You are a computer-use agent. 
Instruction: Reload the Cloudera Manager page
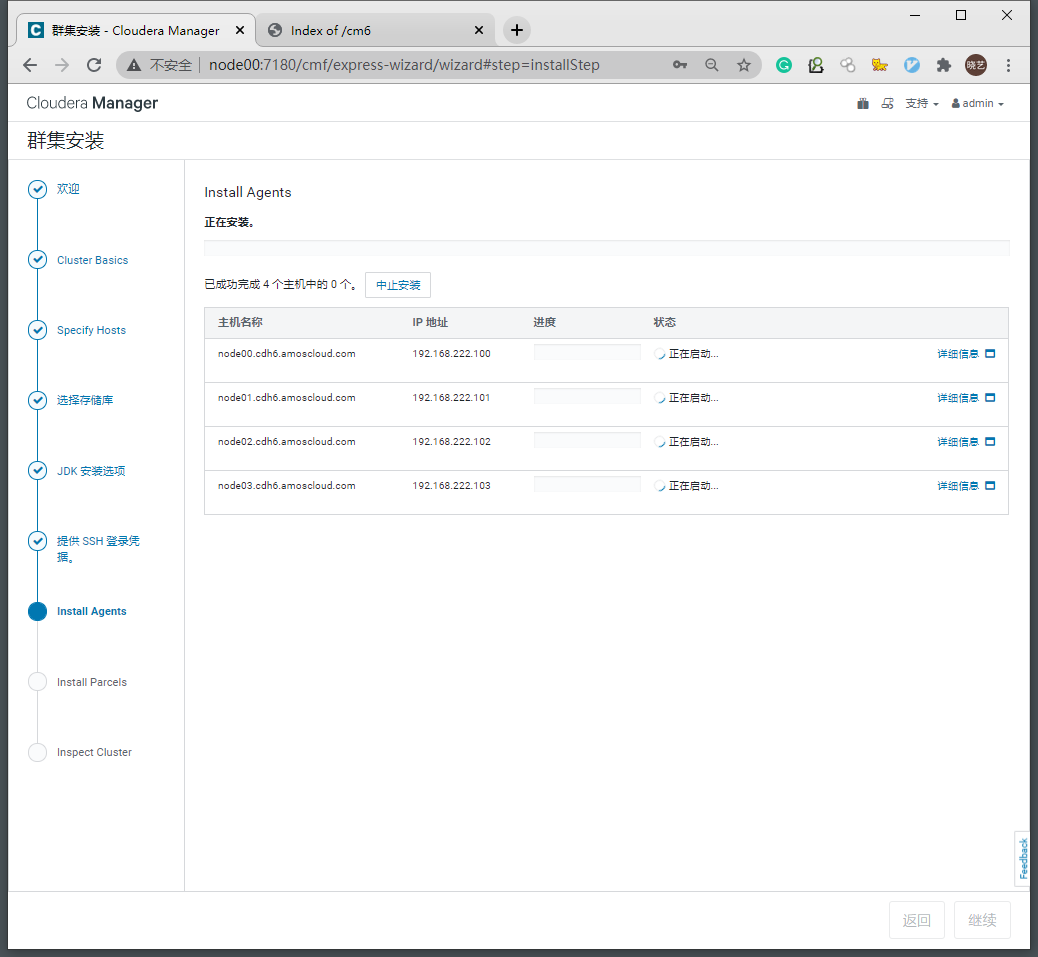[94, 65]
